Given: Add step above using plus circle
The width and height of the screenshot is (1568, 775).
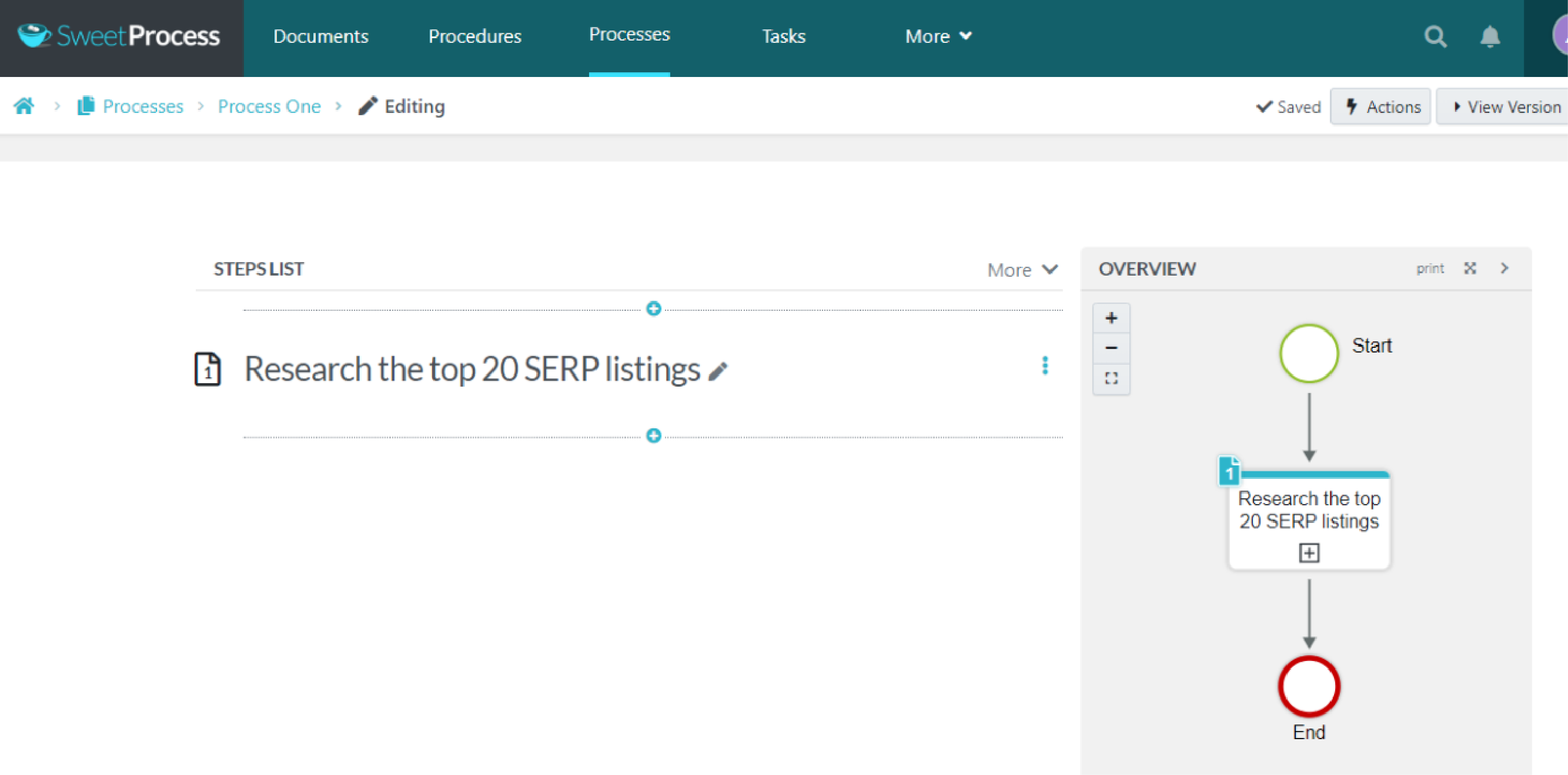Looking at the screenshot, I should (654, 308).
